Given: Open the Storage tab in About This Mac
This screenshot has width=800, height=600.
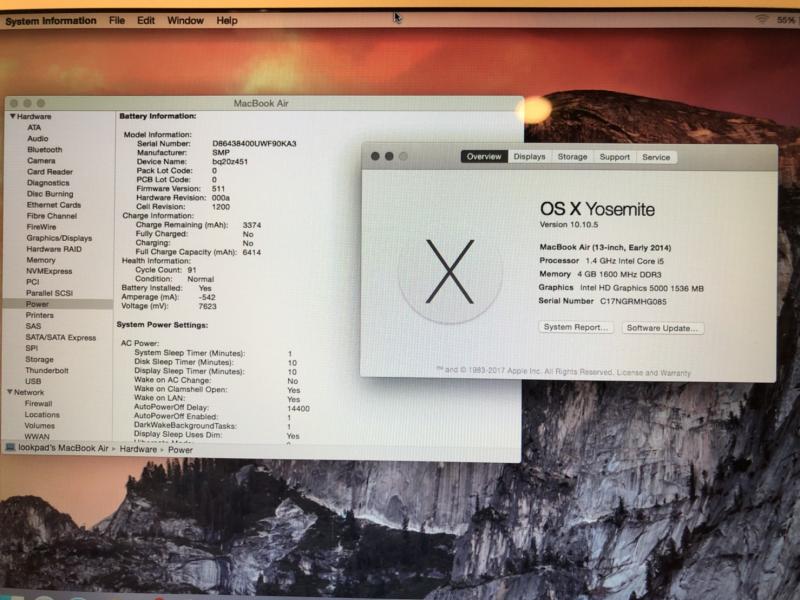Looking at the screenshot, I should tap(572, 157).
